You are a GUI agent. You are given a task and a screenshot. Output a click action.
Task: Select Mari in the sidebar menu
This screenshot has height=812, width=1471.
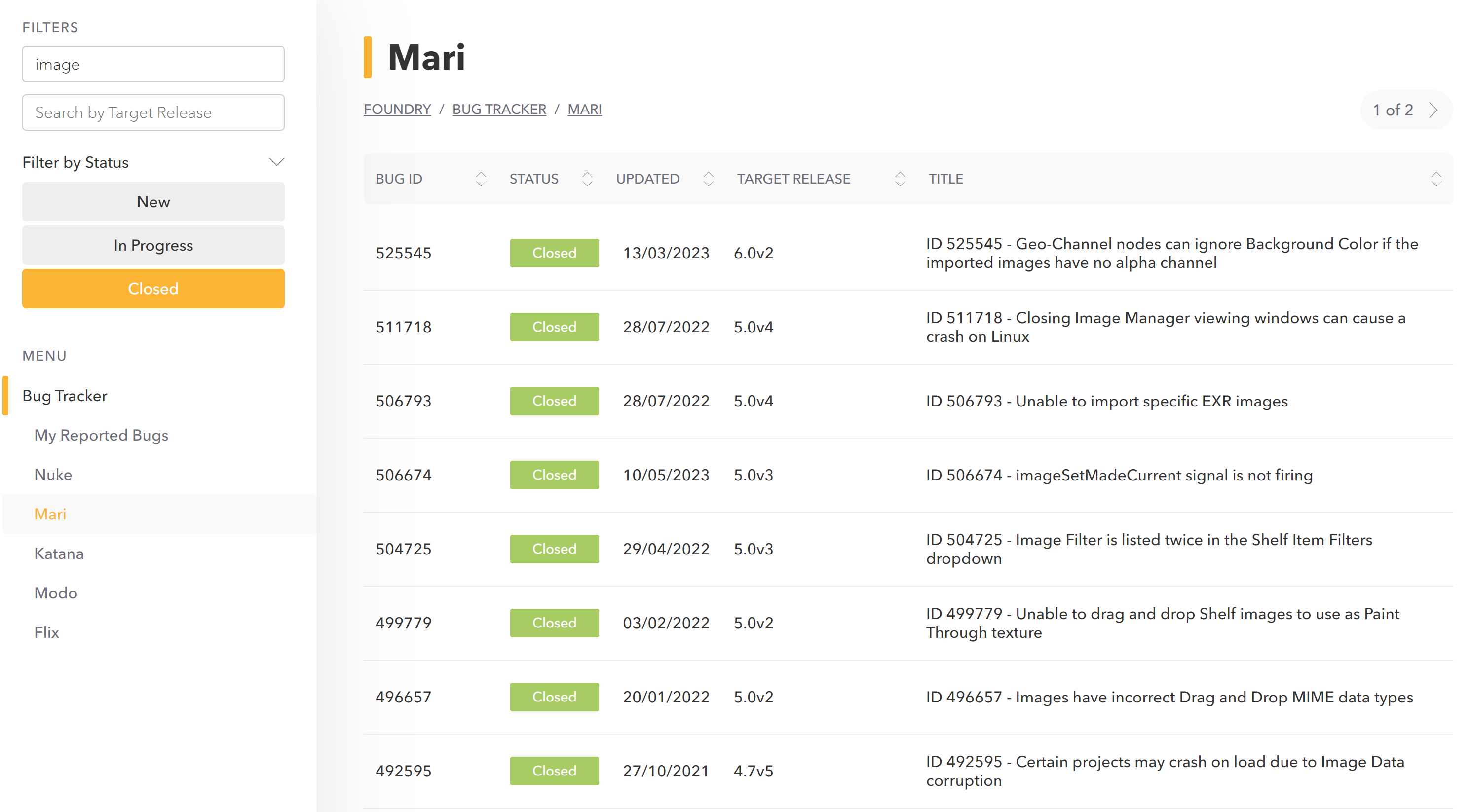point(50,514)
